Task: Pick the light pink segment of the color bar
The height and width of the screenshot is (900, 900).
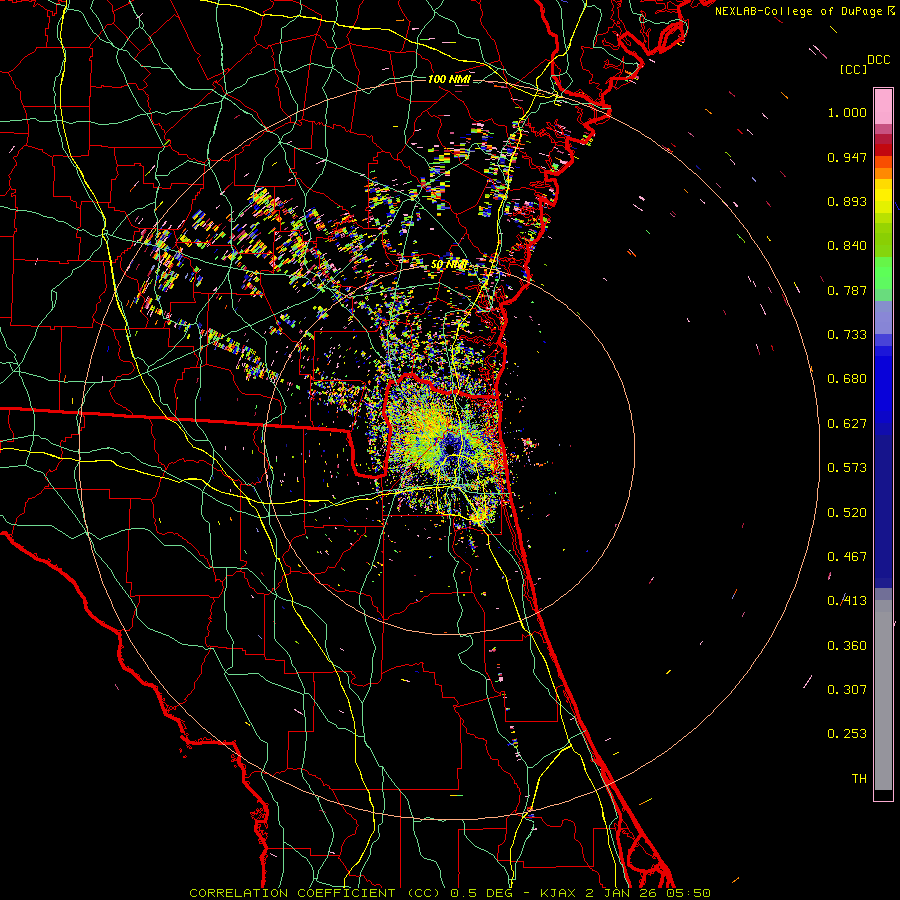Action: click(x=883, y=106)
